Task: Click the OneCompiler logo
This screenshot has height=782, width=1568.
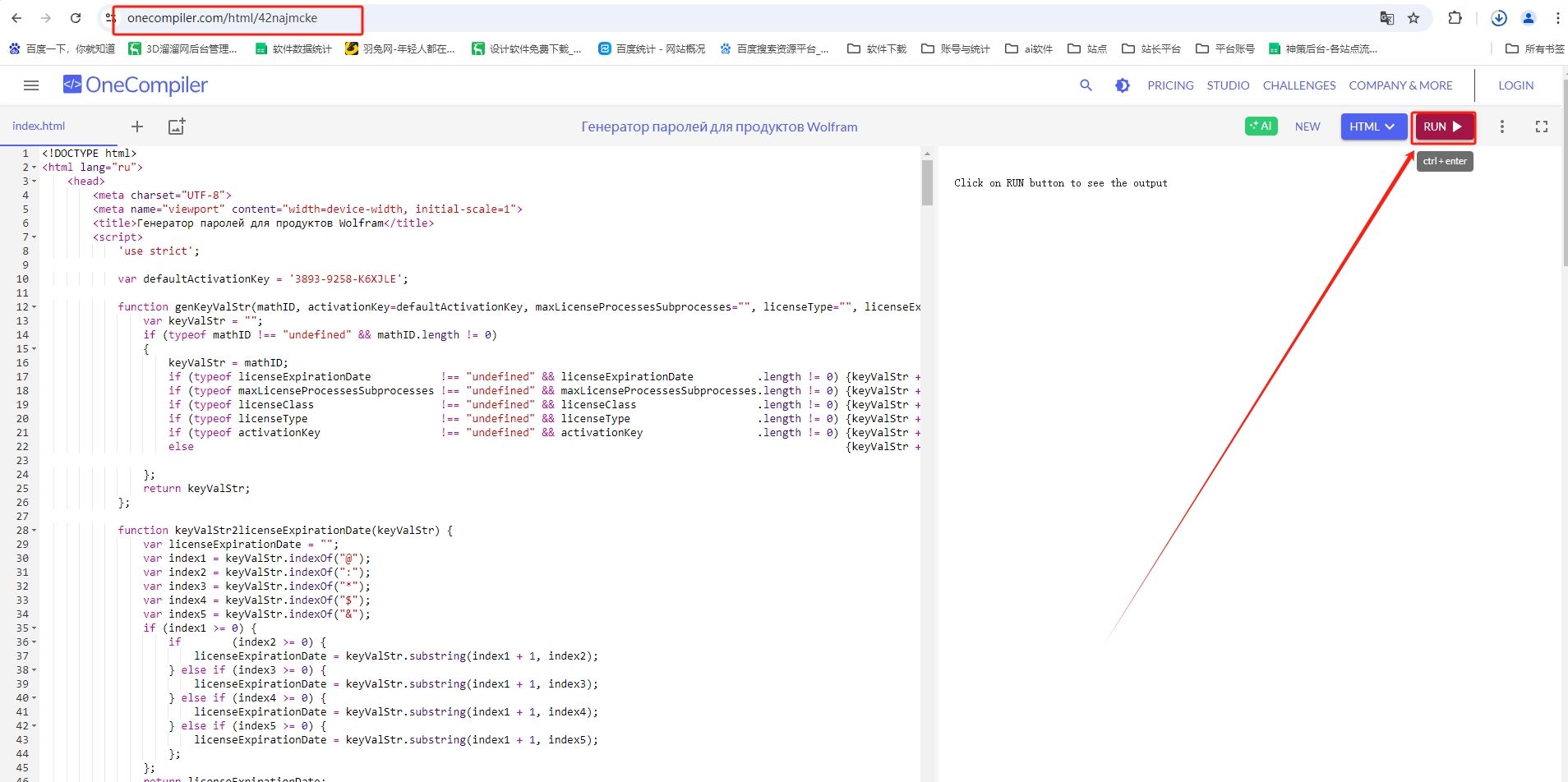Action: point(136,85)
